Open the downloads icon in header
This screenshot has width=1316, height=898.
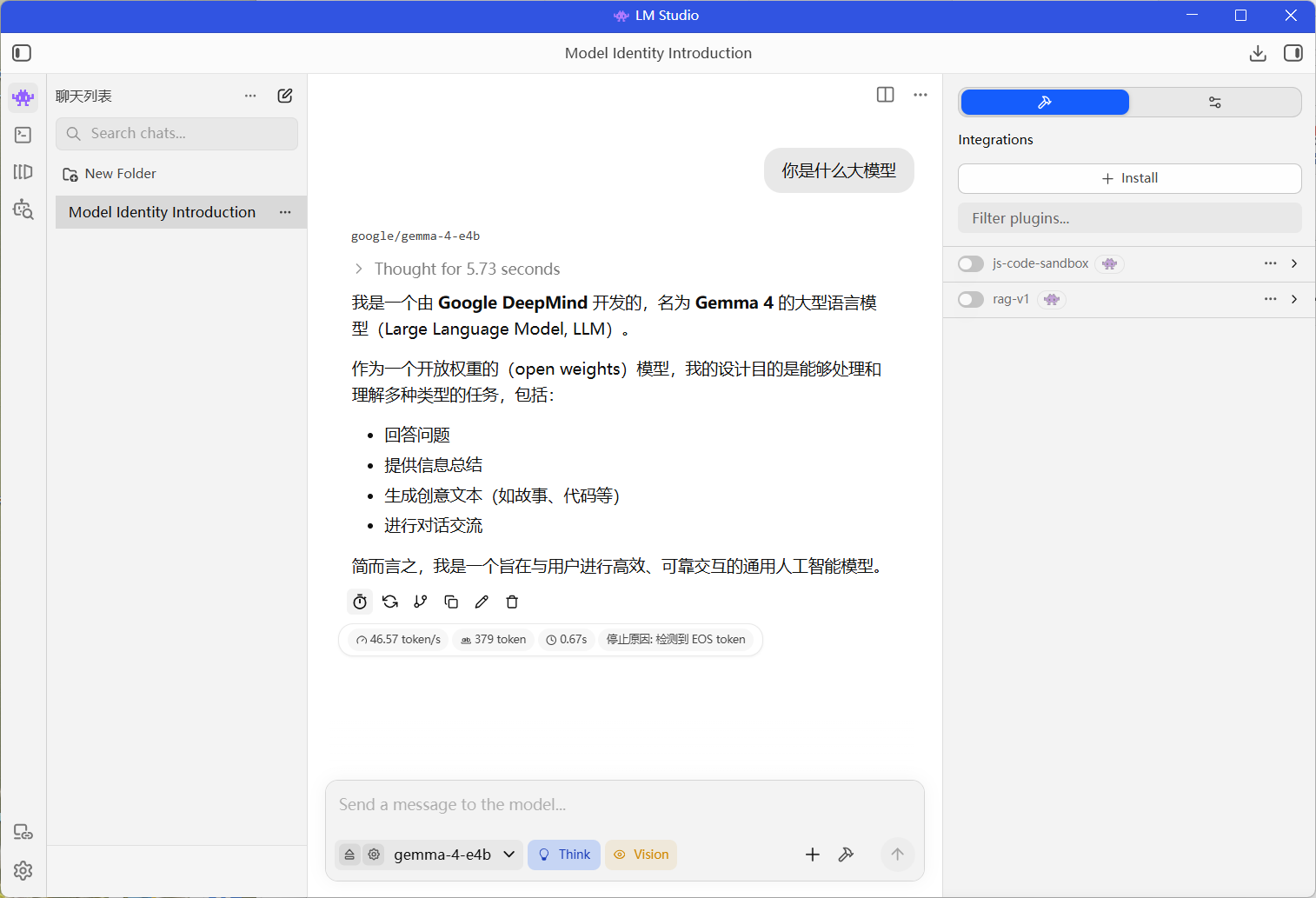point(1258,53)
